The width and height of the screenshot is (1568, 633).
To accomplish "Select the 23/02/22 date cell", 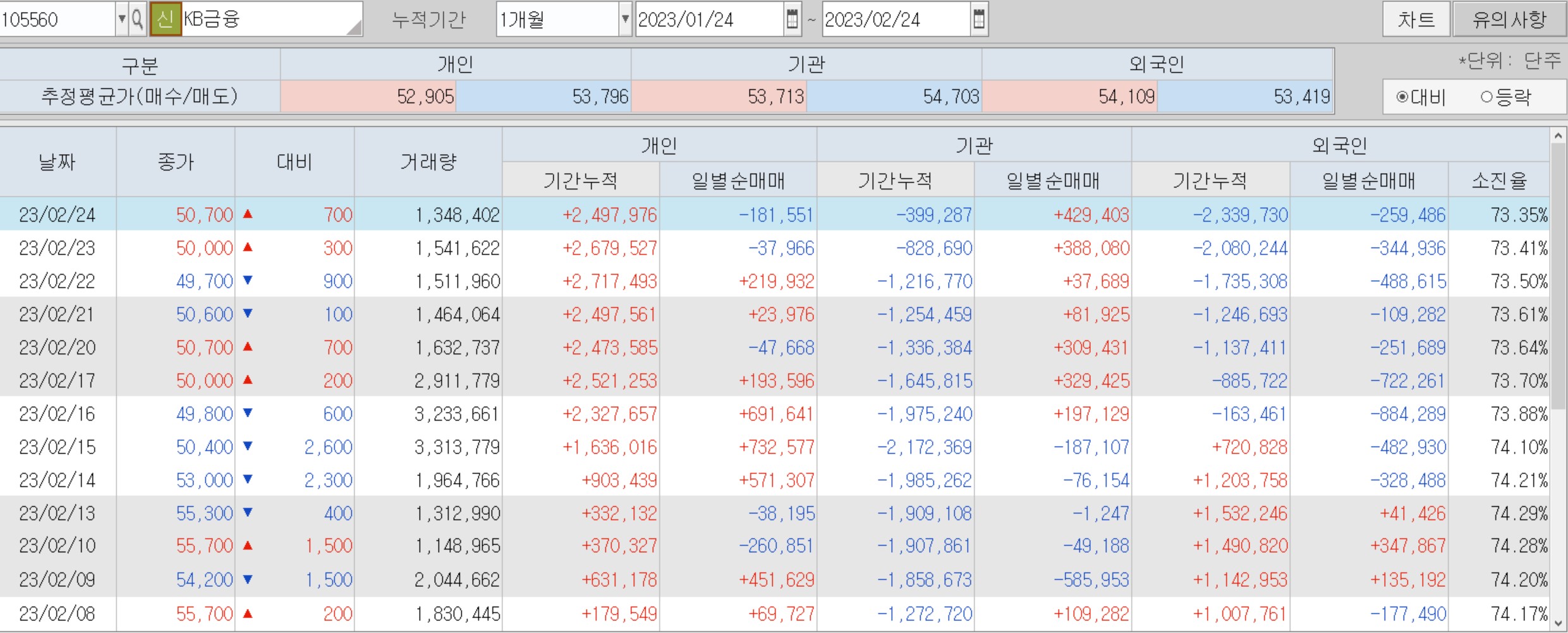I will point(58,281).
